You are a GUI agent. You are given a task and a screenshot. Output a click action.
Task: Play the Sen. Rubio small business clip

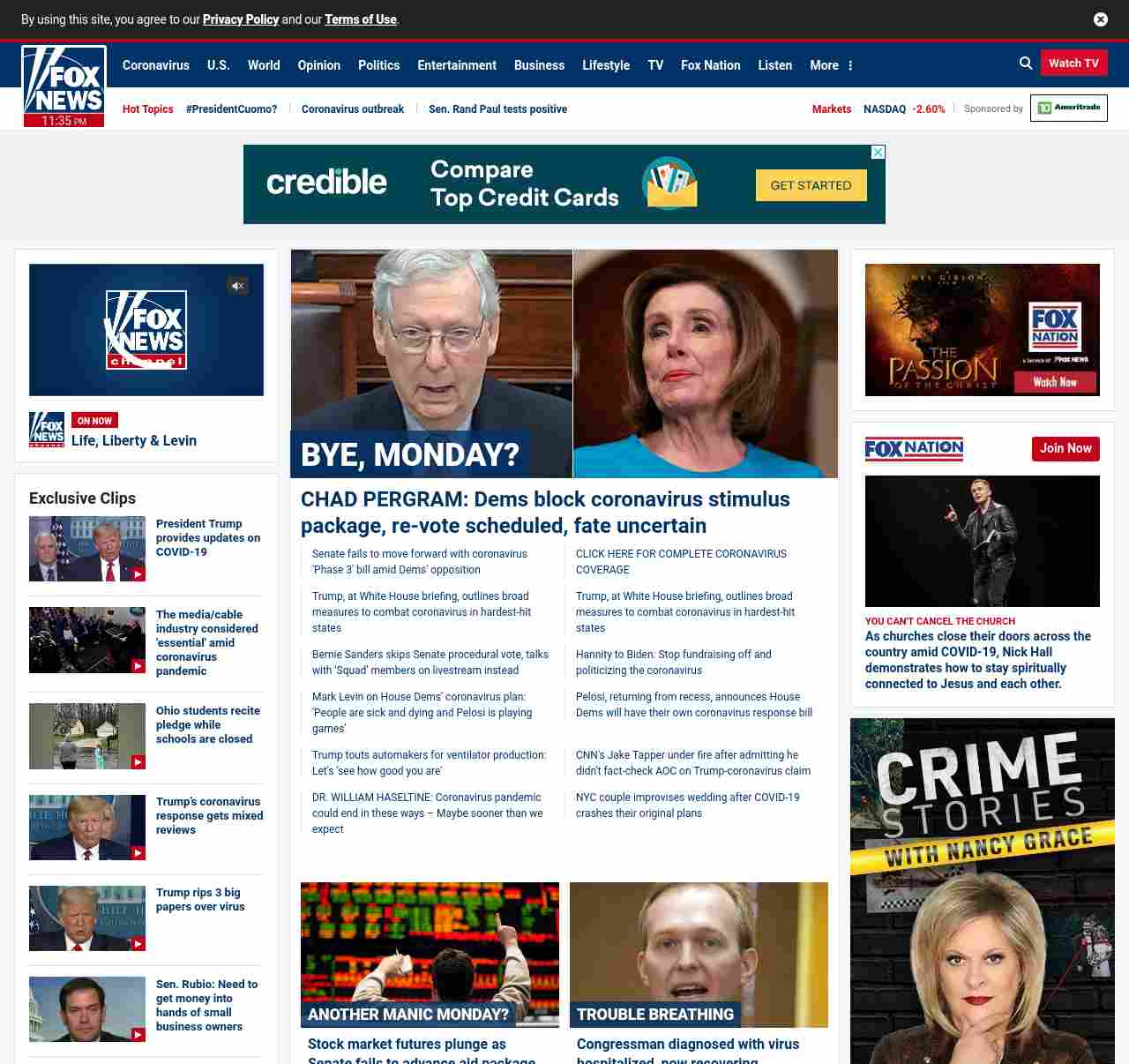pos(87,1008)
